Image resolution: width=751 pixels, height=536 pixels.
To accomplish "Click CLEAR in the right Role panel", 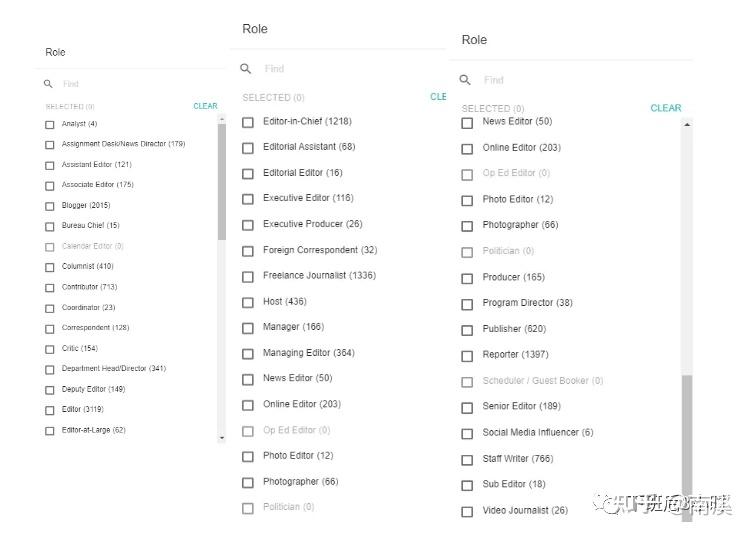I will click(665, 108).
